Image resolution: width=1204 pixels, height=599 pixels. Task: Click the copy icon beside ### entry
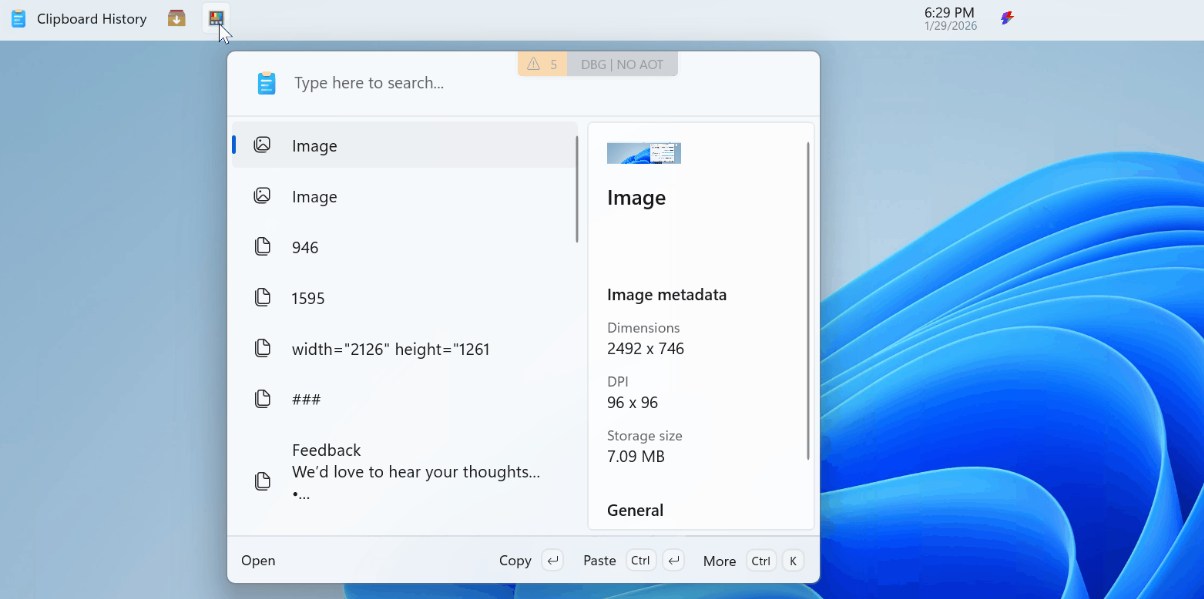262,399
